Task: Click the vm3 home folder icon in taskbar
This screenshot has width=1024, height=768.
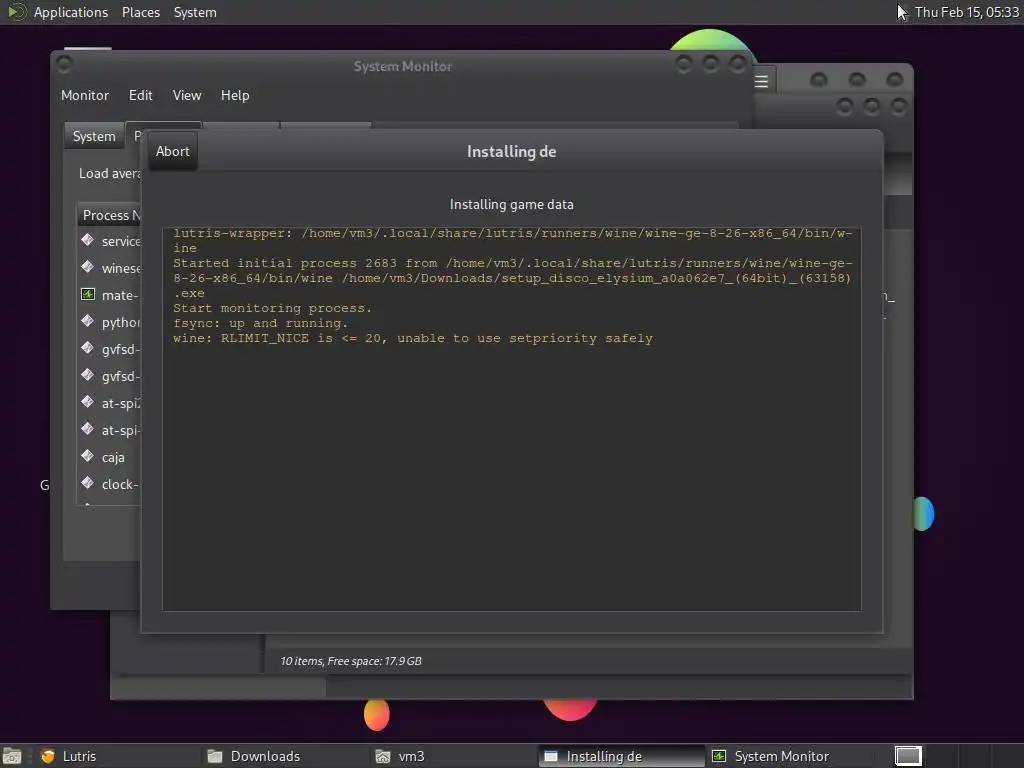Action: tap(383, 756)
